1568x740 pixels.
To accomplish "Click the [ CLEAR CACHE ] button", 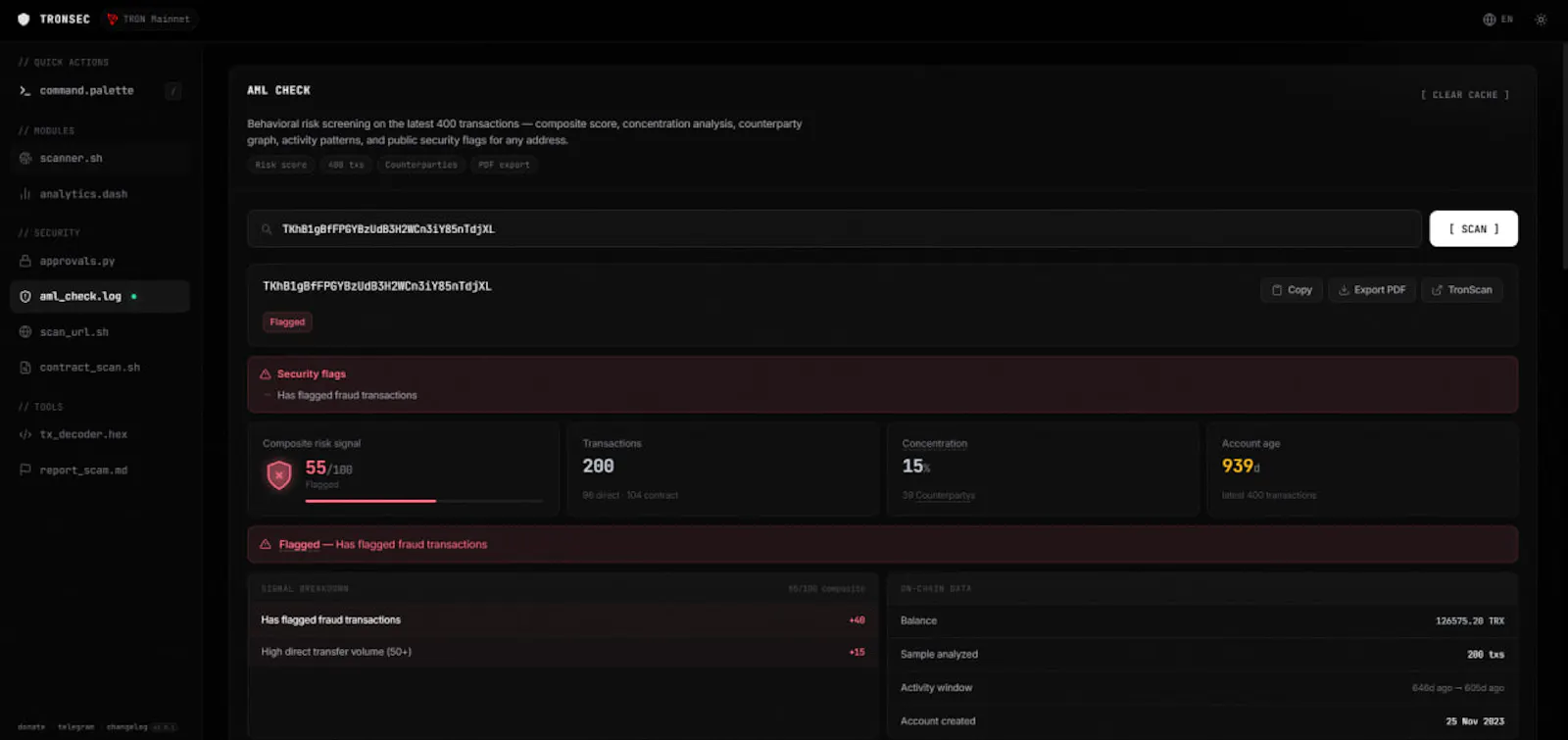I will coord(1465,95).
